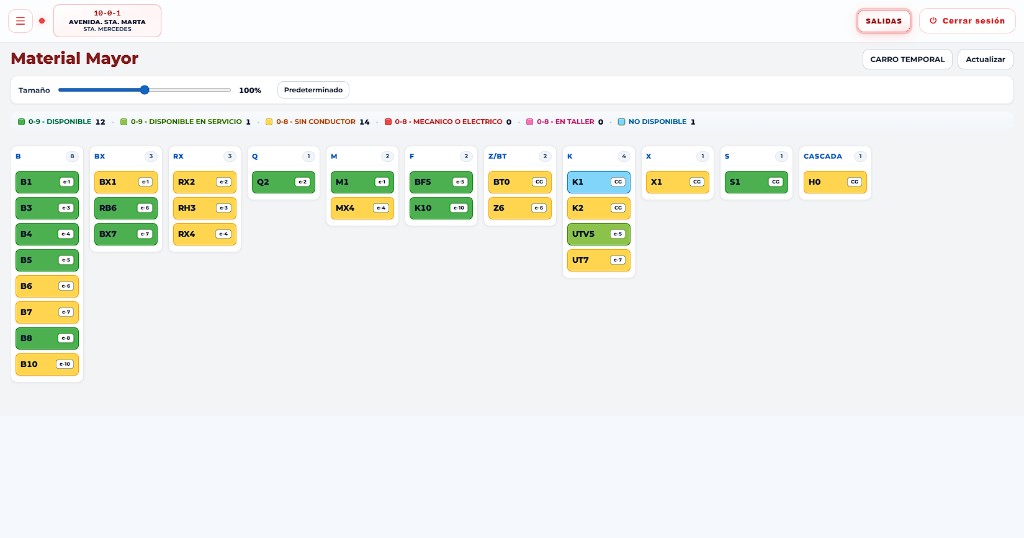Select the blue NO DISPONIBLE legend swatch
The image size is (1024, 538).
pos(622,121)
